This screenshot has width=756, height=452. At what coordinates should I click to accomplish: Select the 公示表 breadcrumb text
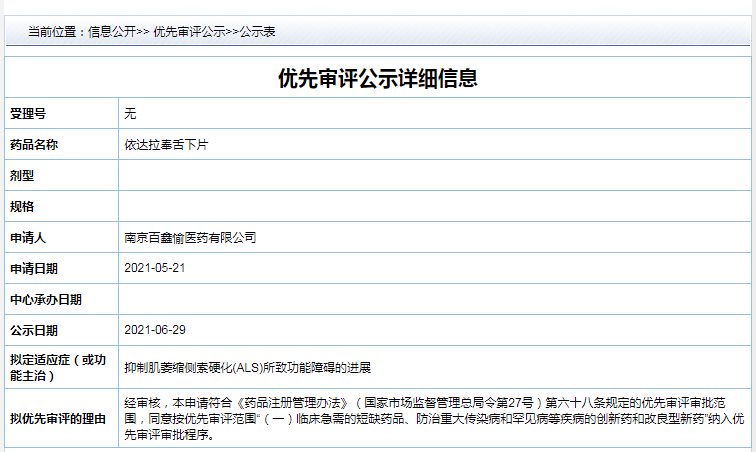[x=257, y=32]
